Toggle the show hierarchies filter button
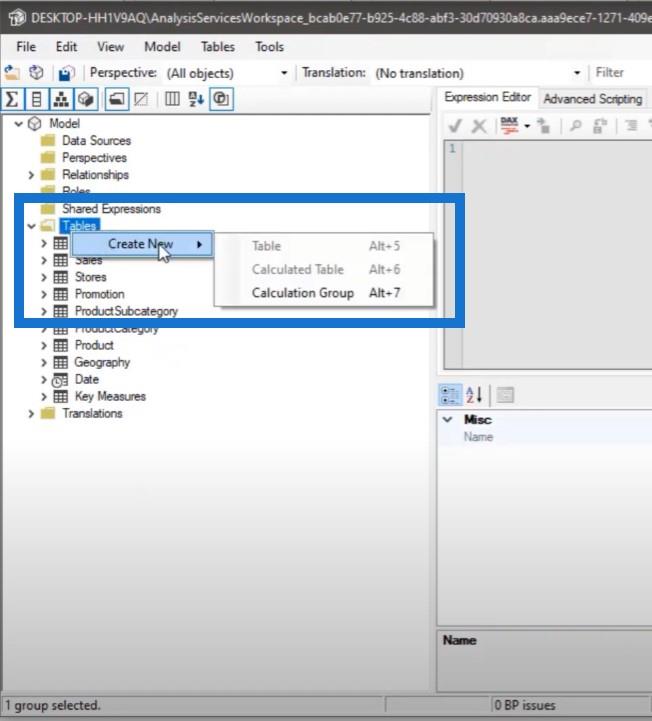This screenshot has width=652, height=721. point(61,99)
